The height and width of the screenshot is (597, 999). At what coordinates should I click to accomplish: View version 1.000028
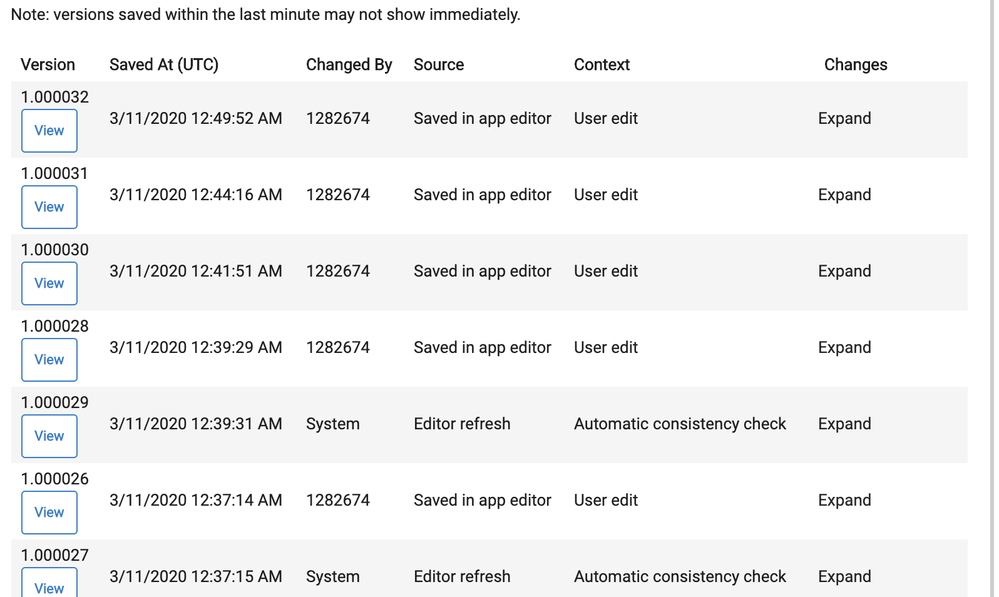pyautogui.click(x=49, y=360)
